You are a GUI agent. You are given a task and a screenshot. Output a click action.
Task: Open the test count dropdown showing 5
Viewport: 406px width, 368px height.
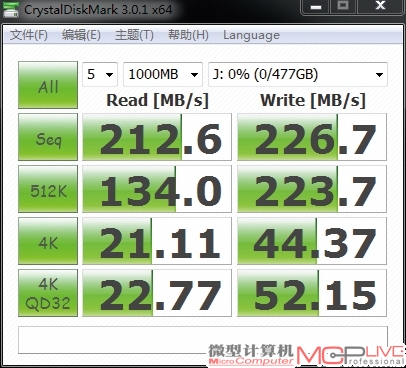100,74
